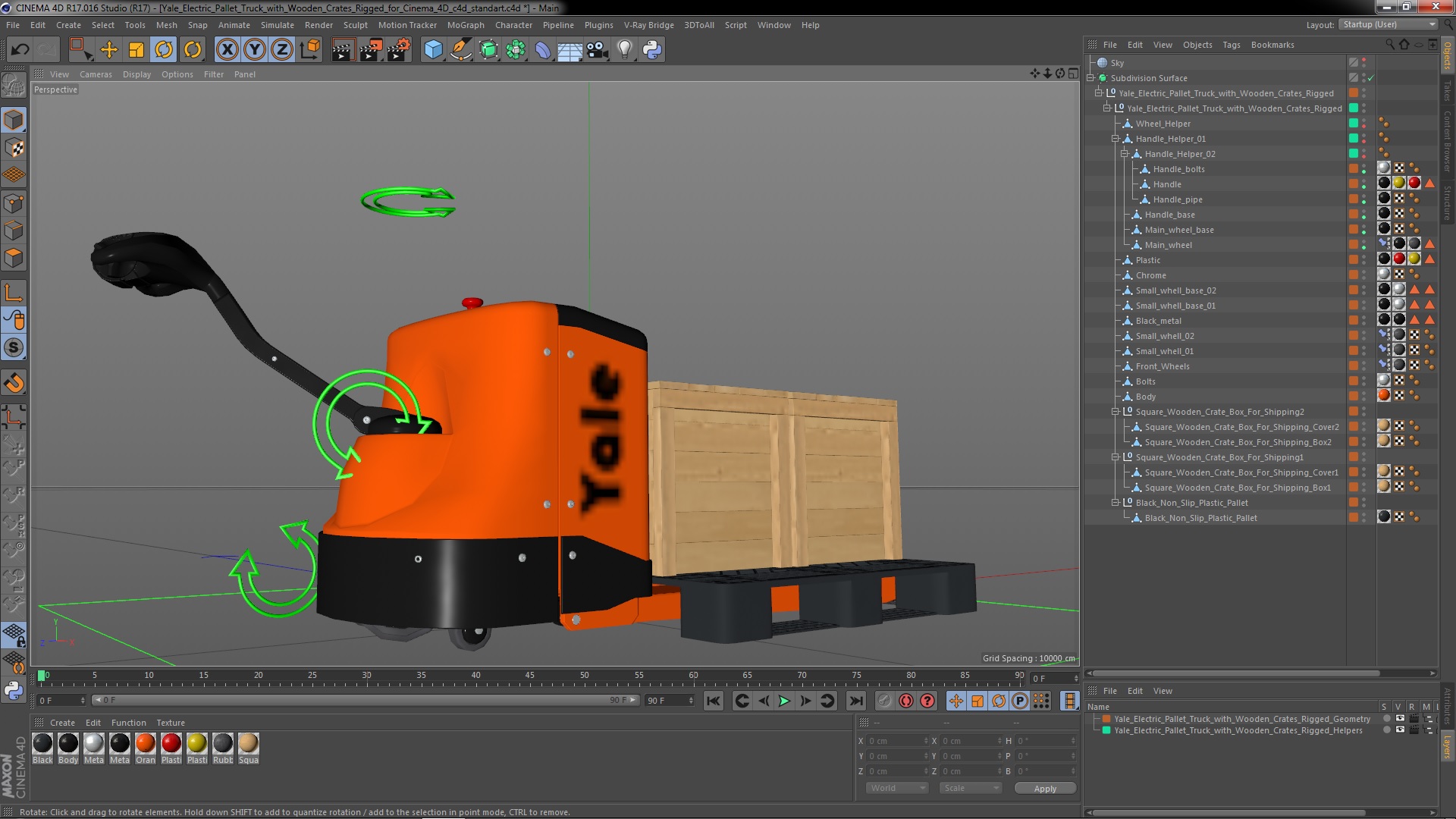The height and width of the screenshot is (819, 1456).
Task: Click Record Active Objects button
Action: coord(884,701)
